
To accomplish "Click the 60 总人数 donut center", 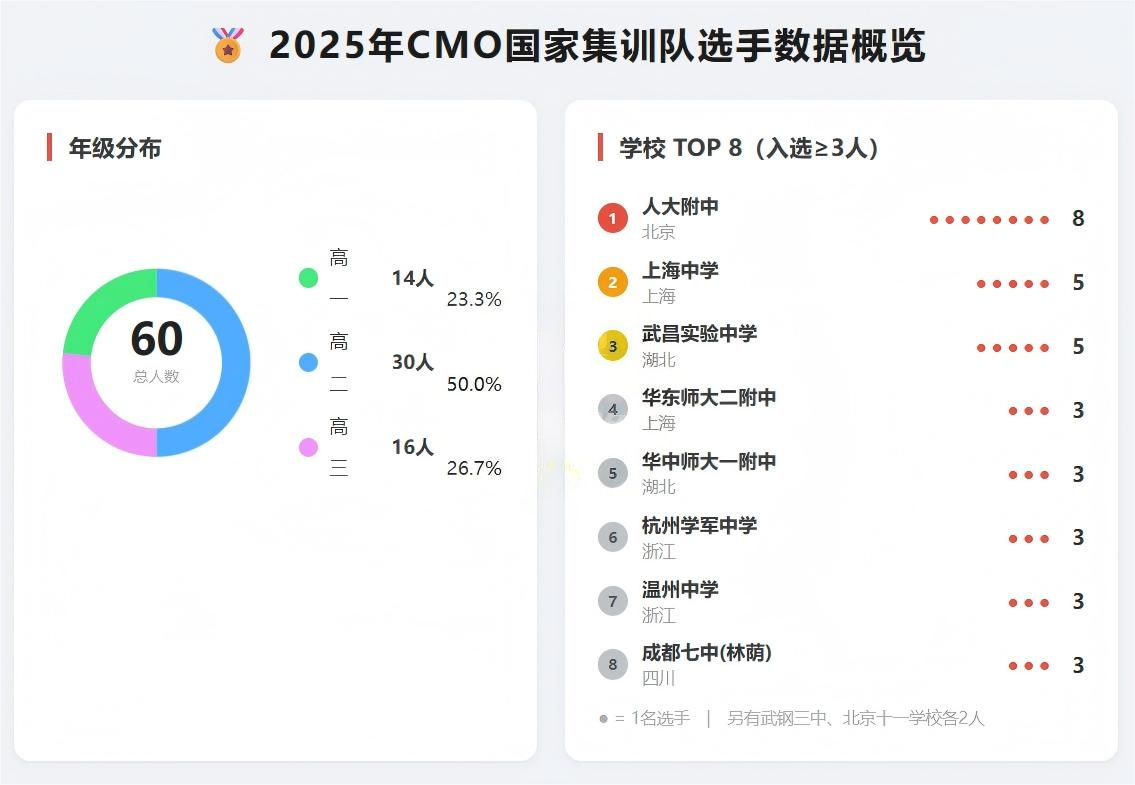I will (157, 350).
